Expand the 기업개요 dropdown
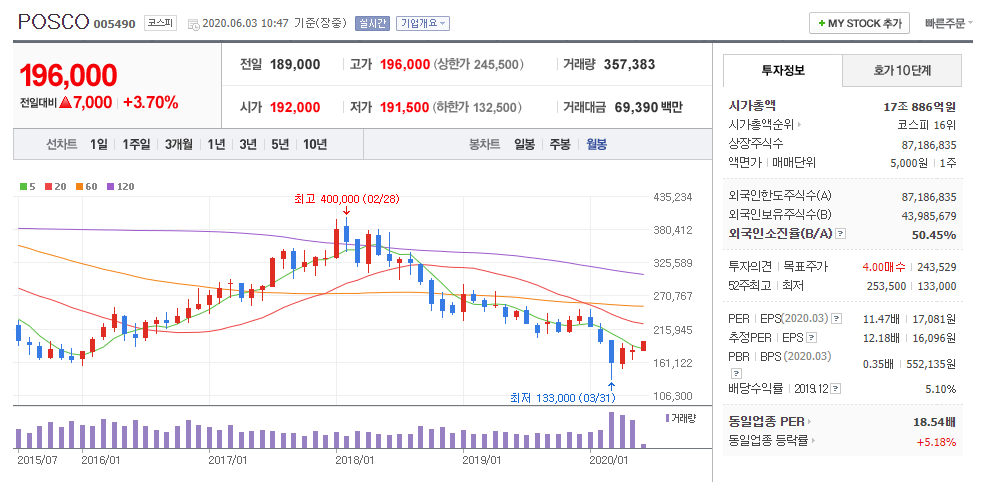982x482 pixels. 423,24
